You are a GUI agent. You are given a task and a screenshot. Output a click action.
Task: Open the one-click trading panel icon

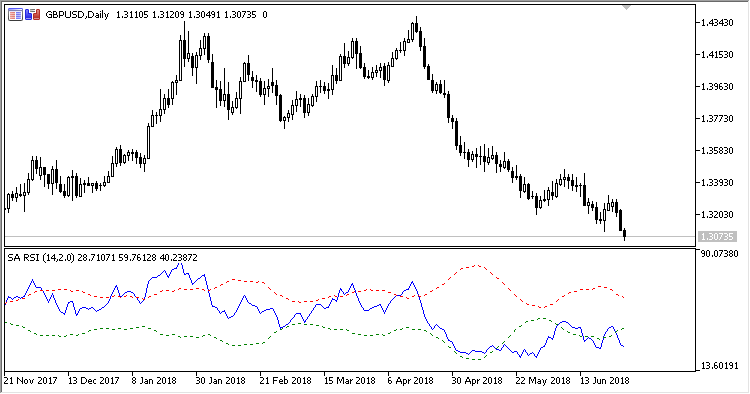coord(32,15)
